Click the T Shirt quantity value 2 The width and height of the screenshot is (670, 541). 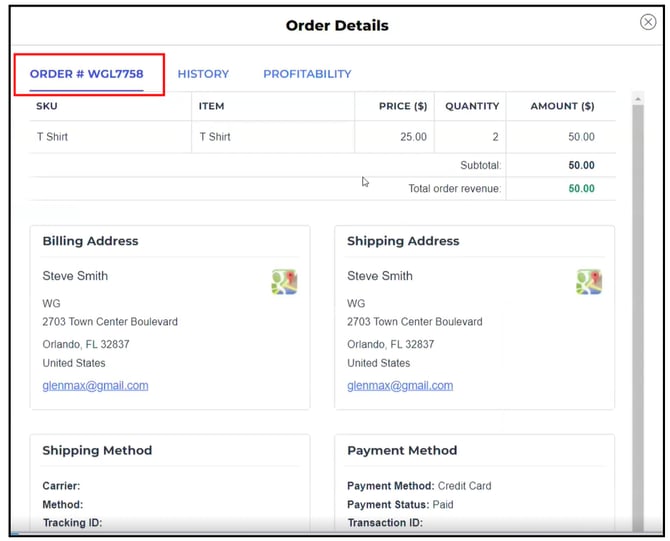tap(495, 137)
